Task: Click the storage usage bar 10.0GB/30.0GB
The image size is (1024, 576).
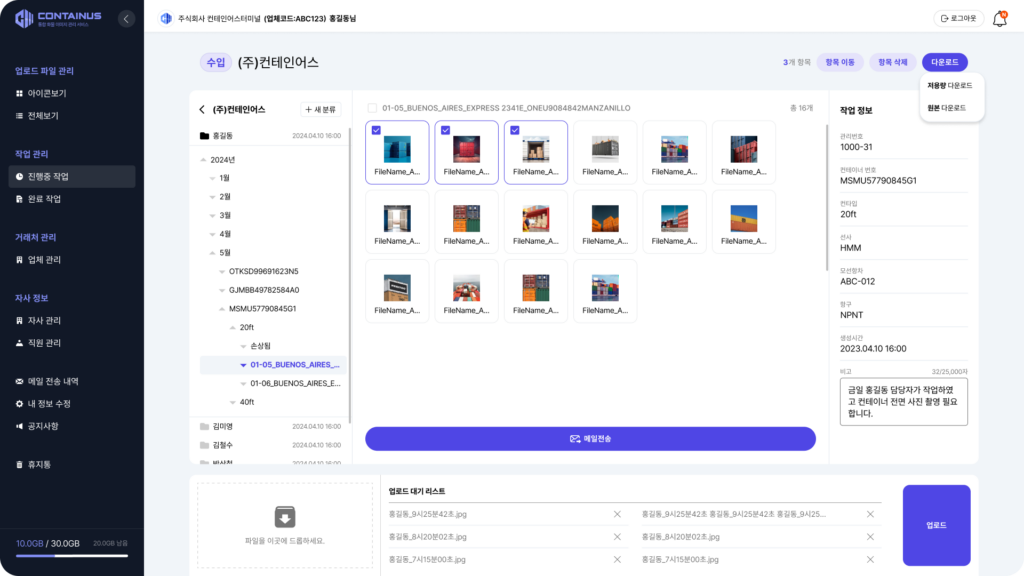Action: (71, 556)
